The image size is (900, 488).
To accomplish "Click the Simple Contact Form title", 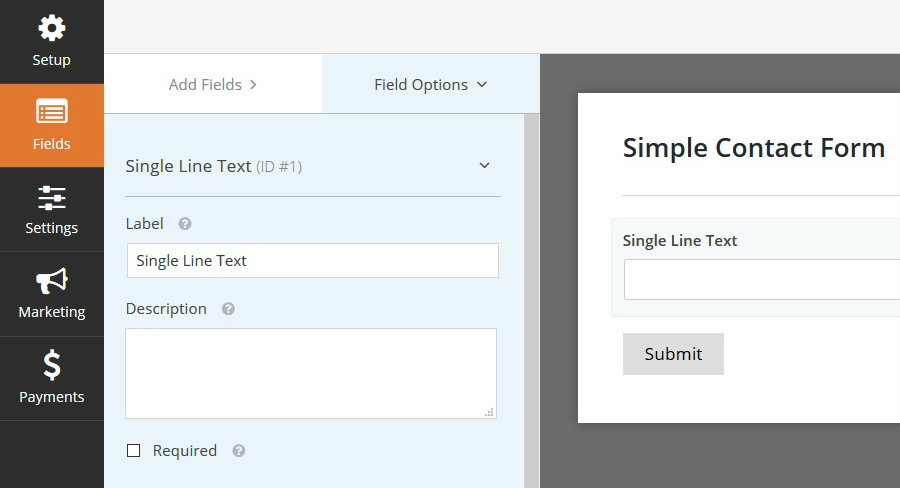I will coord(754,148).
